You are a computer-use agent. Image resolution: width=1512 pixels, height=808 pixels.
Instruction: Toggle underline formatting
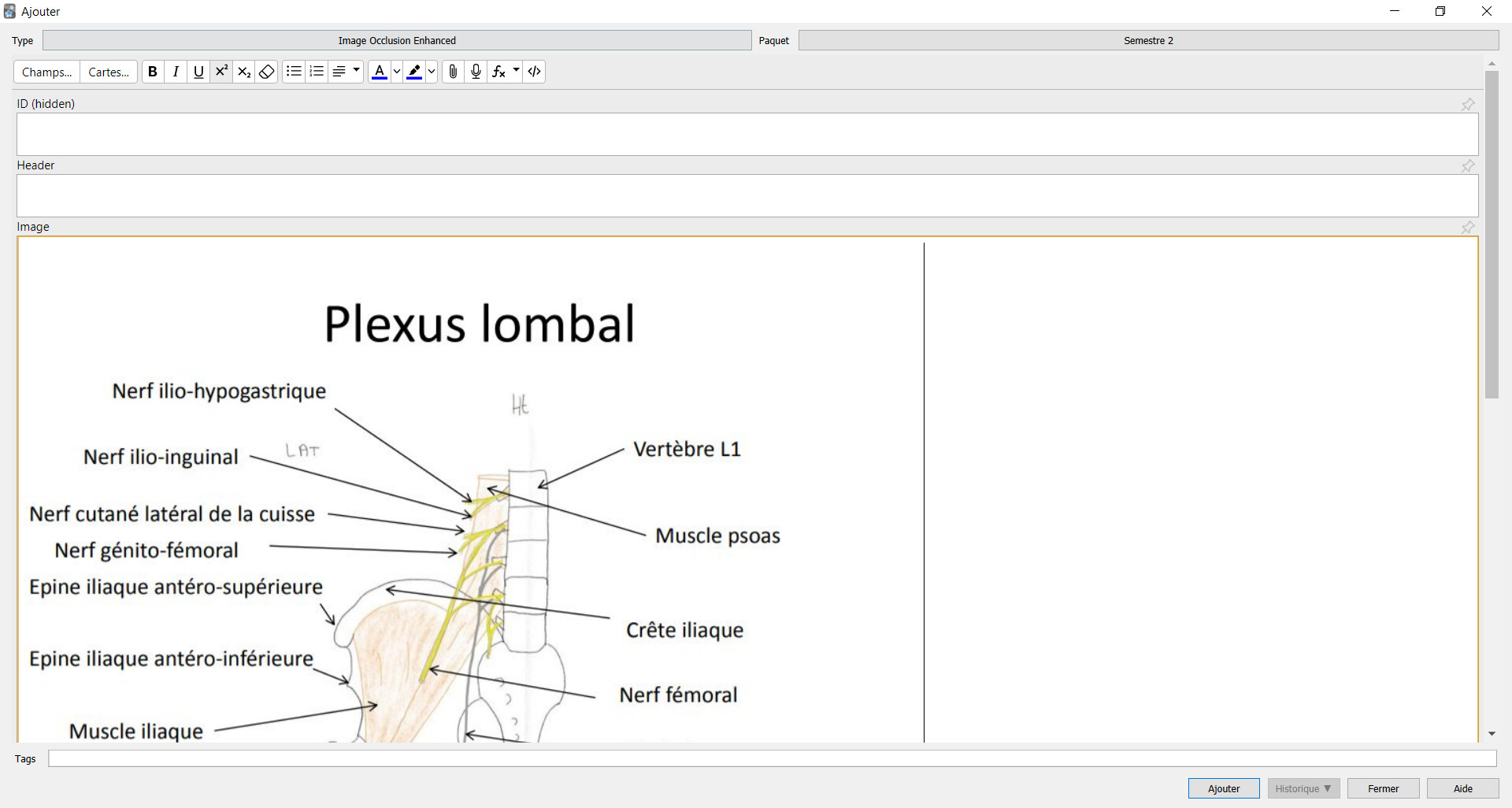click(198, 72)
